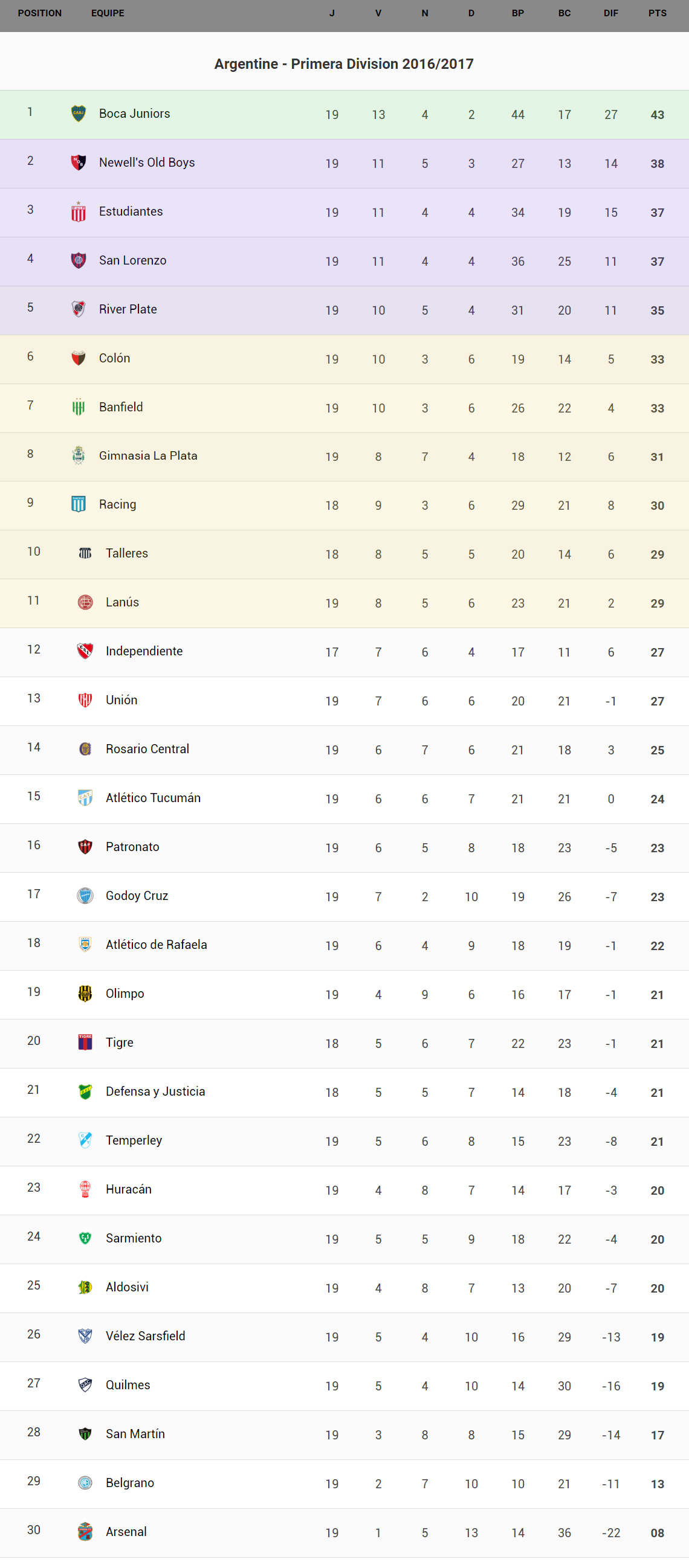Image resolution: width=689 pixels, height=1568 pixels.
Task: Open the San Lorenzo team link
Action: pyautogui.click(x=133, y=260)
